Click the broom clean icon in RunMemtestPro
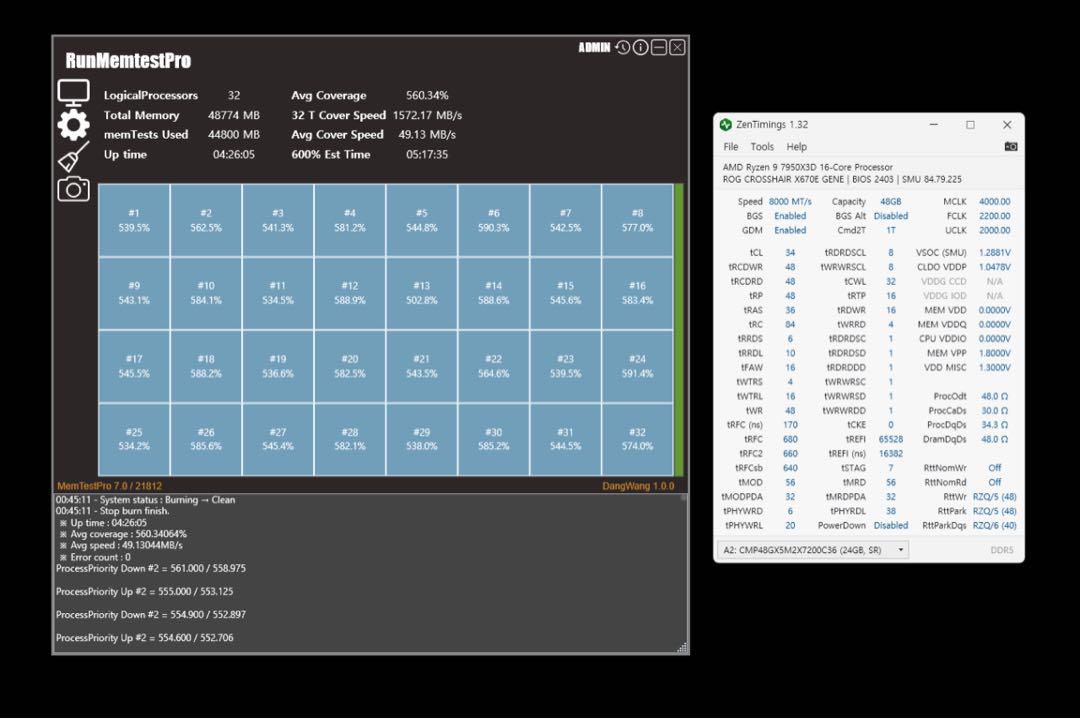This screenshot has width=1080, height=719. click(73, 156)
